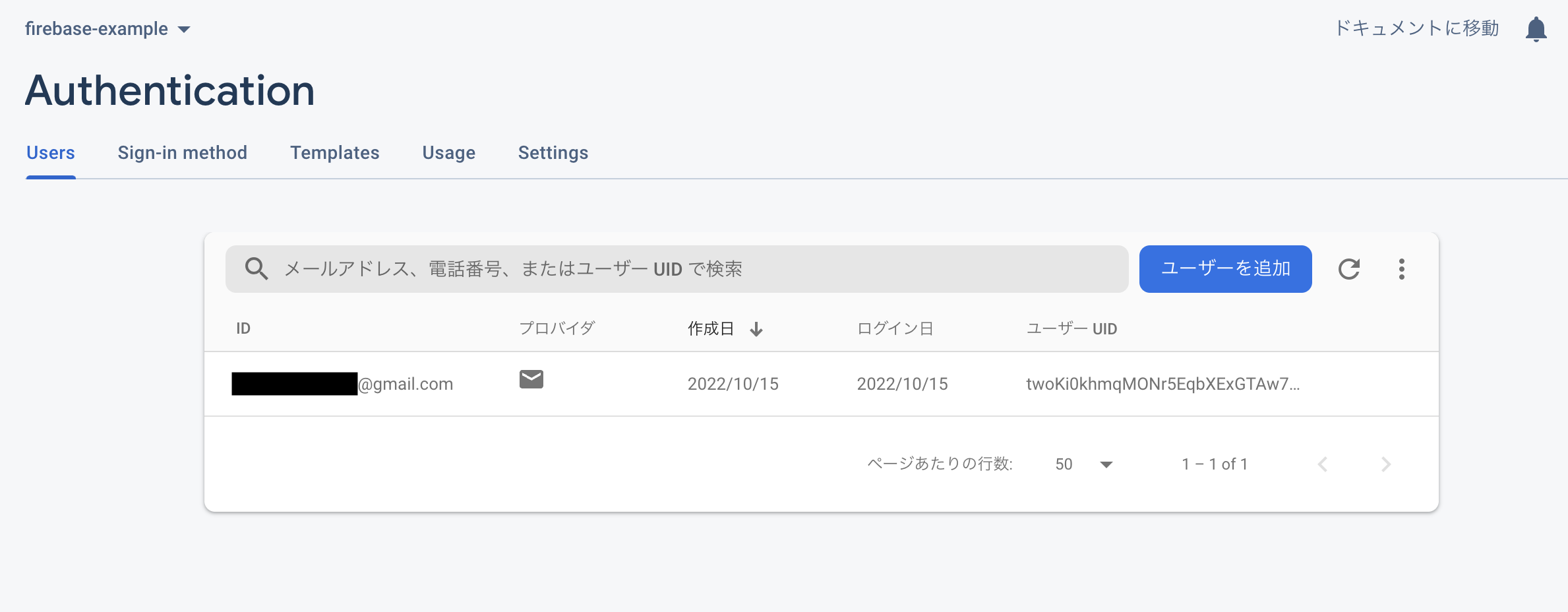
Task: Go to next page using right chevron
Action: [1387, 464]
